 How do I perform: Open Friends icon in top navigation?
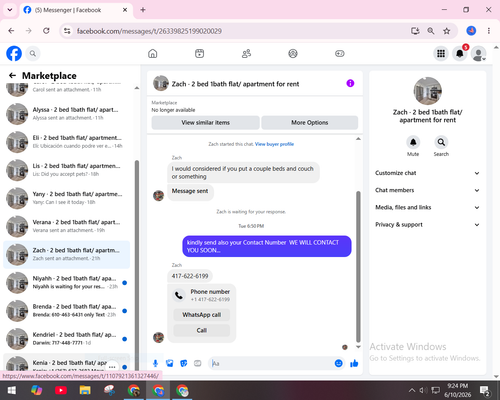coord(246,53)
